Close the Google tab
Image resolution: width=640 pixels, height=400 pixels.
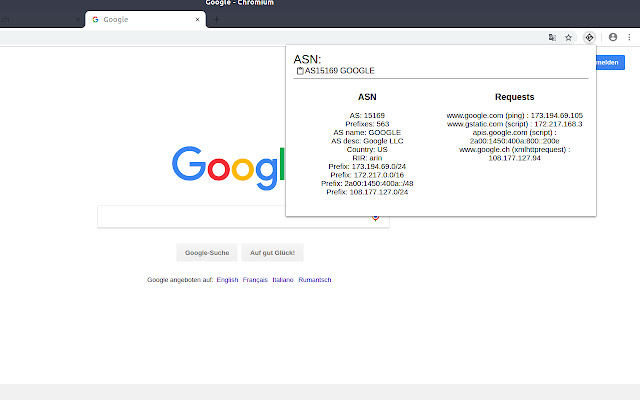[x=198, y=20]
